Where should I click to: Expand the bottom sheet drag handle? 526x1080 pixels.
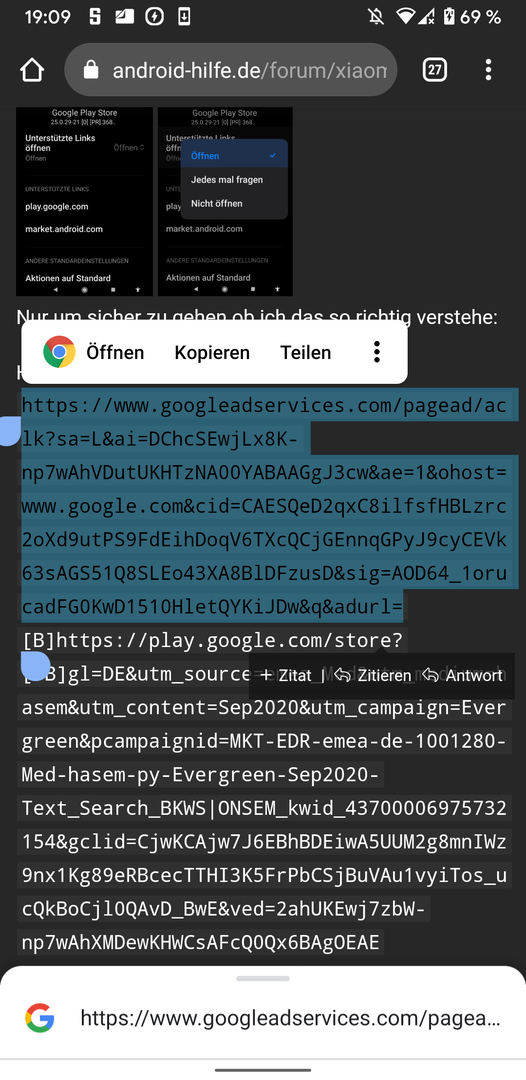[x=263, y=978]
